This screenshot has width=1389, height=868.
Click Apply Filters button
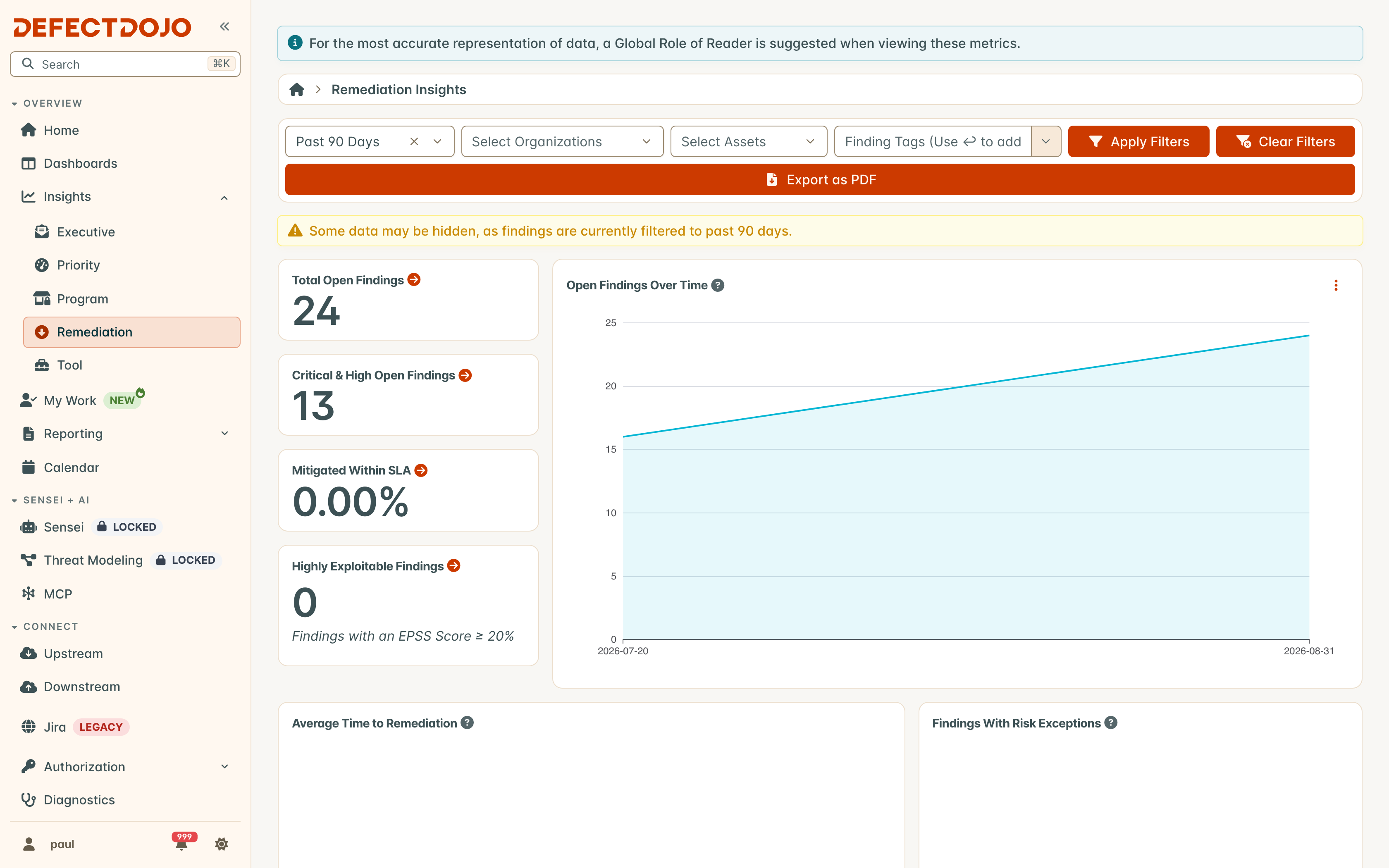pyautogui.click(x=1138, y=141)
